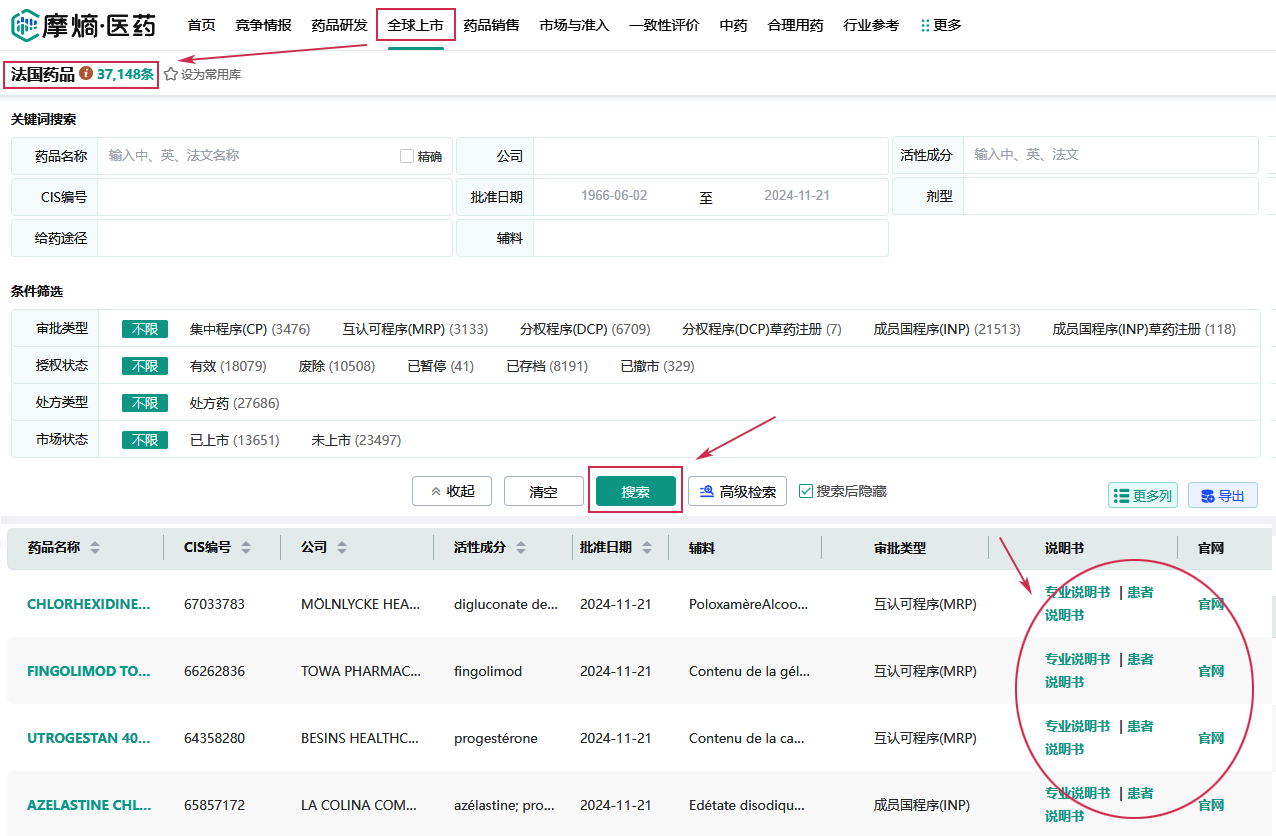Click the star icon to set 常用库

click(x=170, y=74)
